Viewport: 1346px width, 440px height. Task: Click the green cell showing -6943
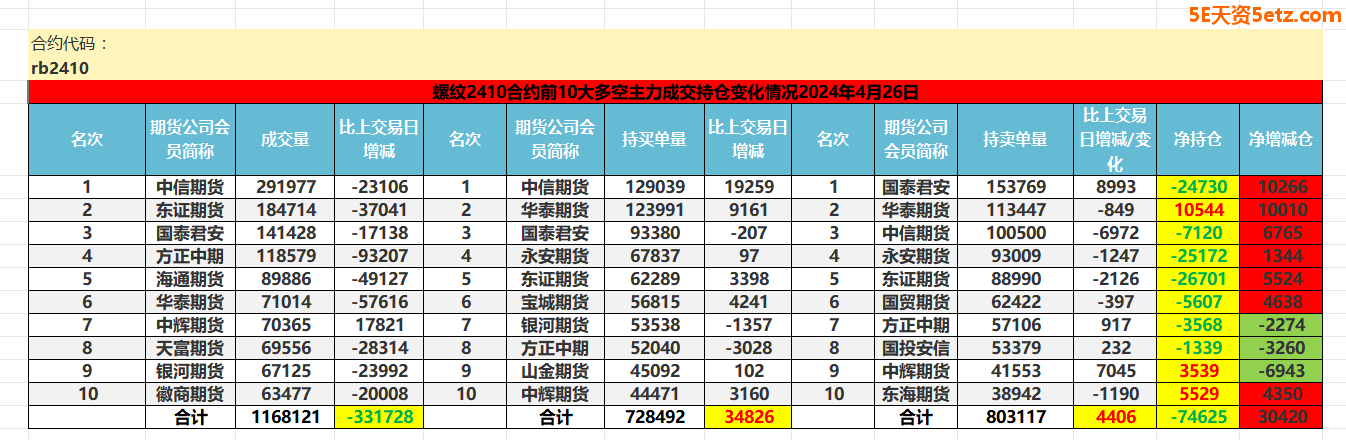1280,371
